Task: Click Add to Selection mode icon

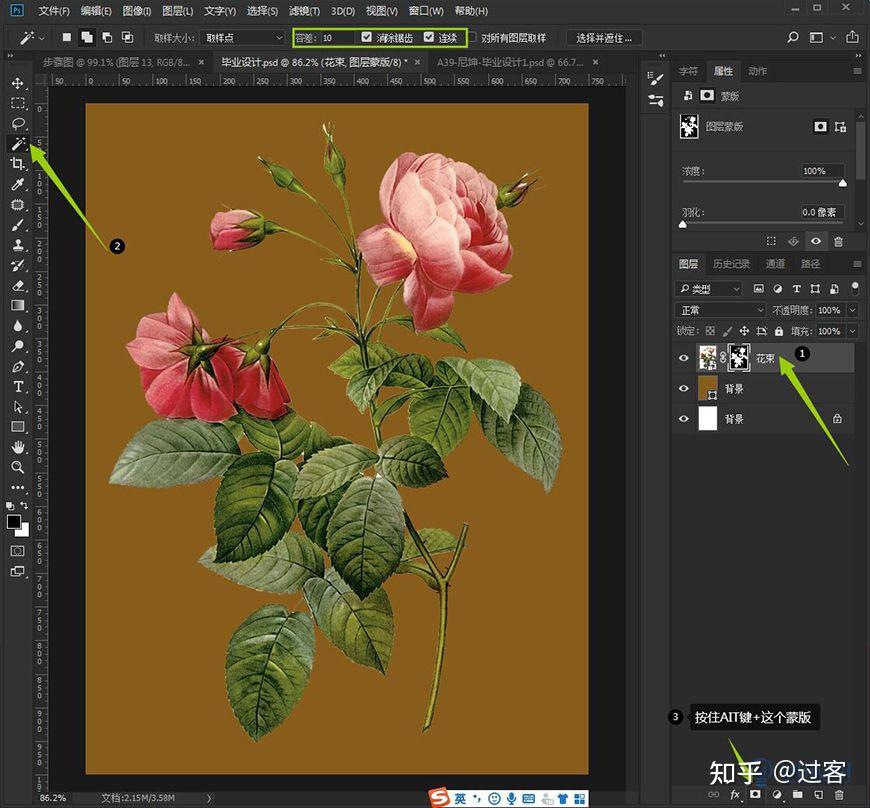Action: [87, 37]
